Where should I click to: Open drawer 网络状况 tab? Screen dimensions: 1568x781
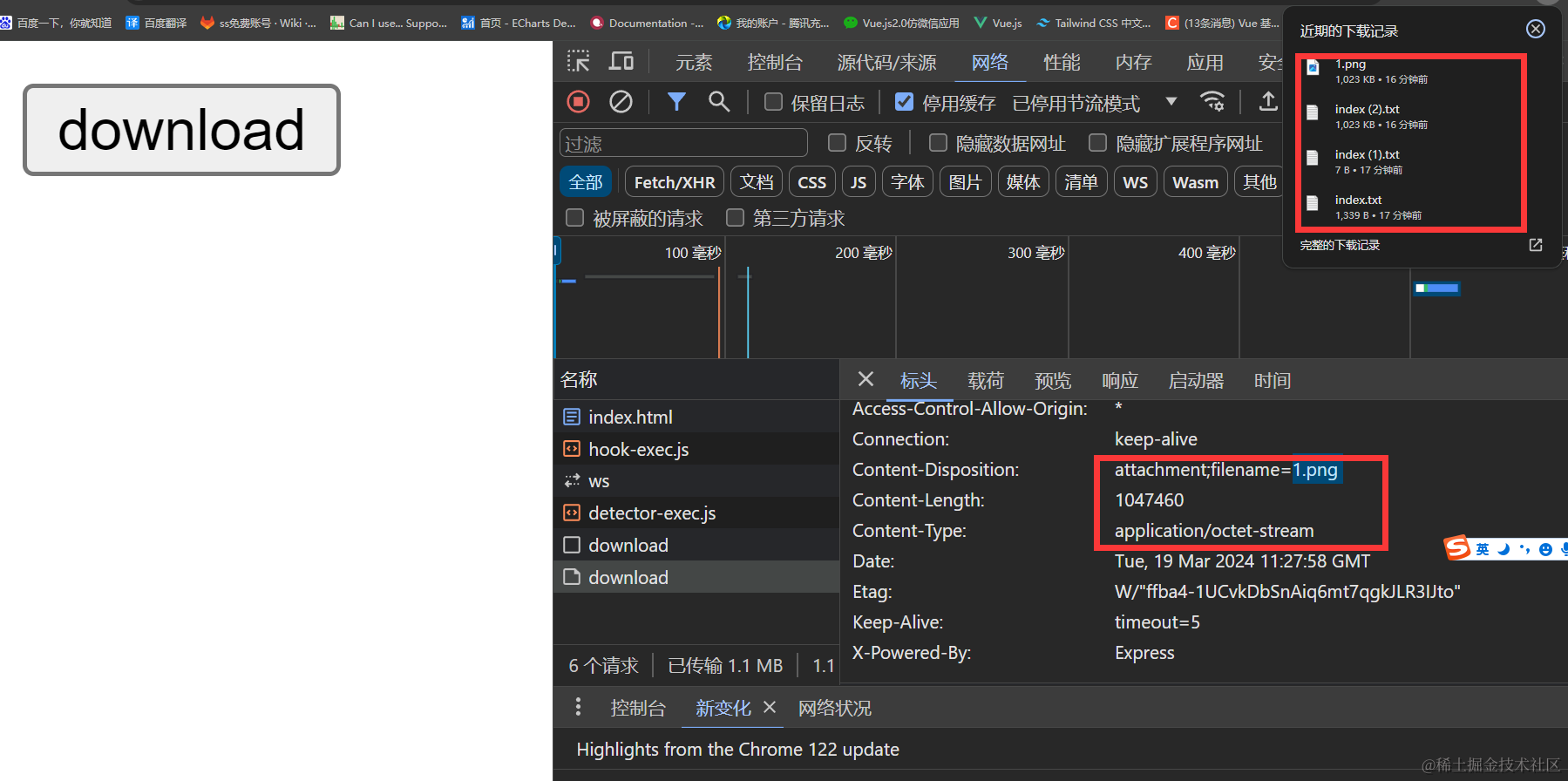tap(835, 708)
